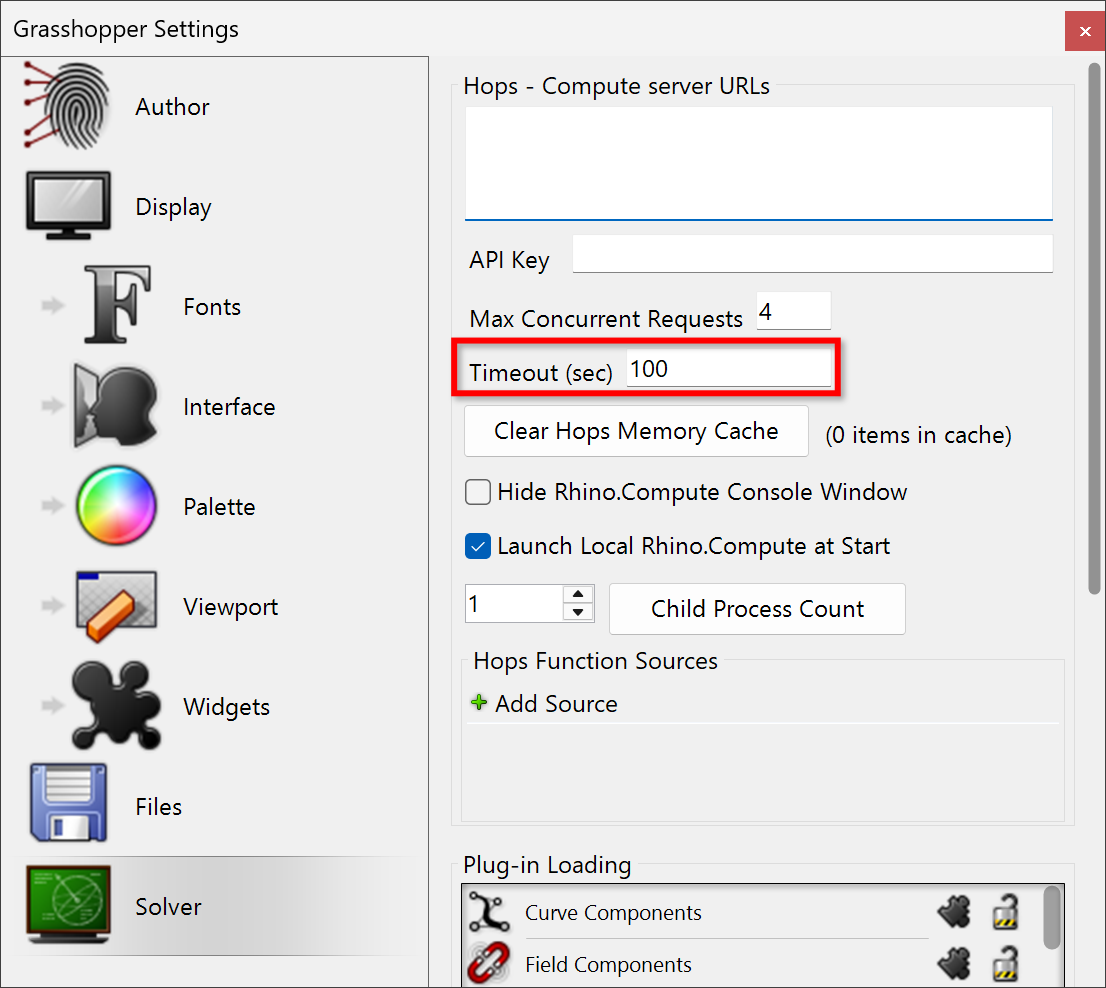Open Widgets splat icon

tap(116, 706)
